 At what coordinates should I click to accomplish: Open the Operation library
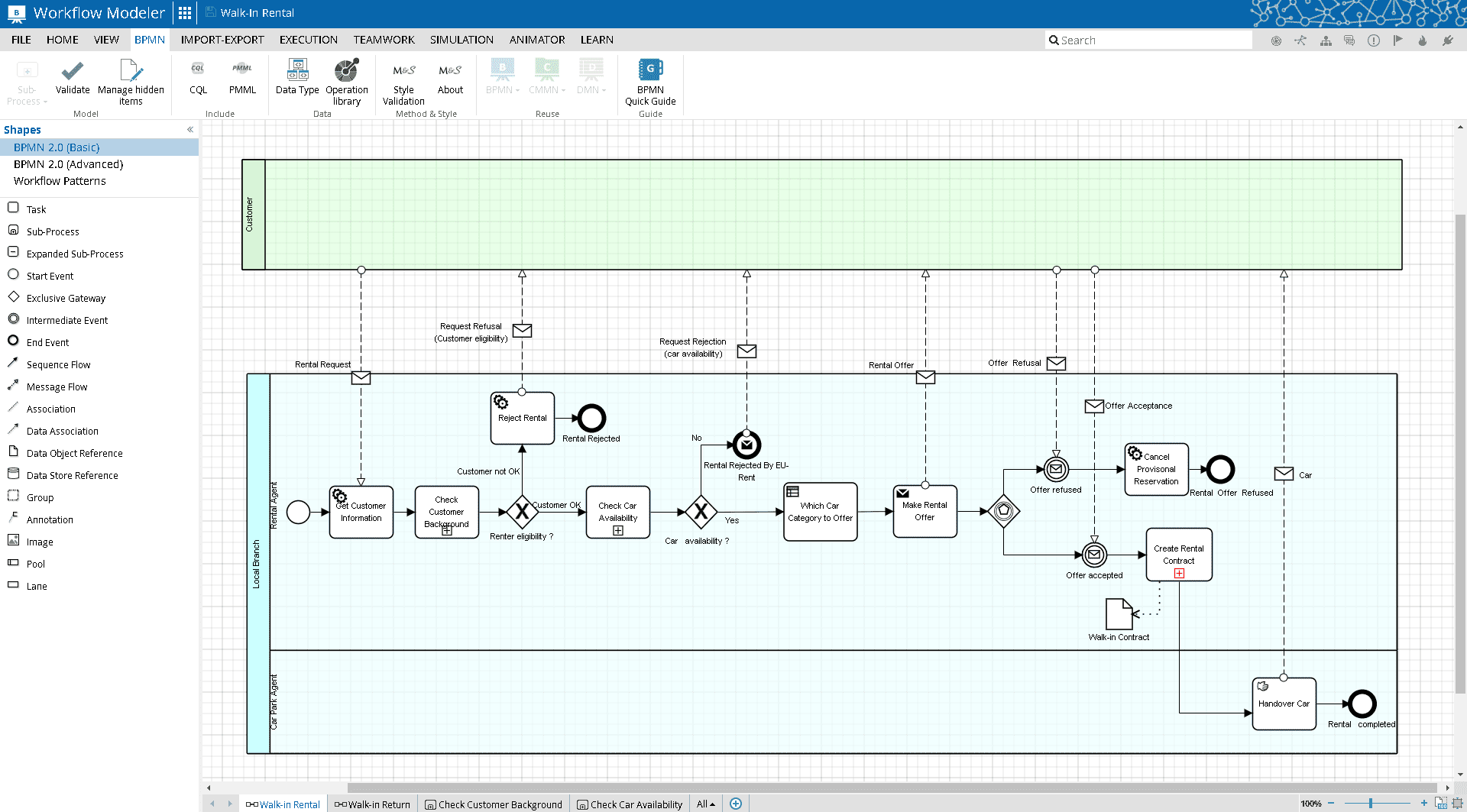point(347,82)
